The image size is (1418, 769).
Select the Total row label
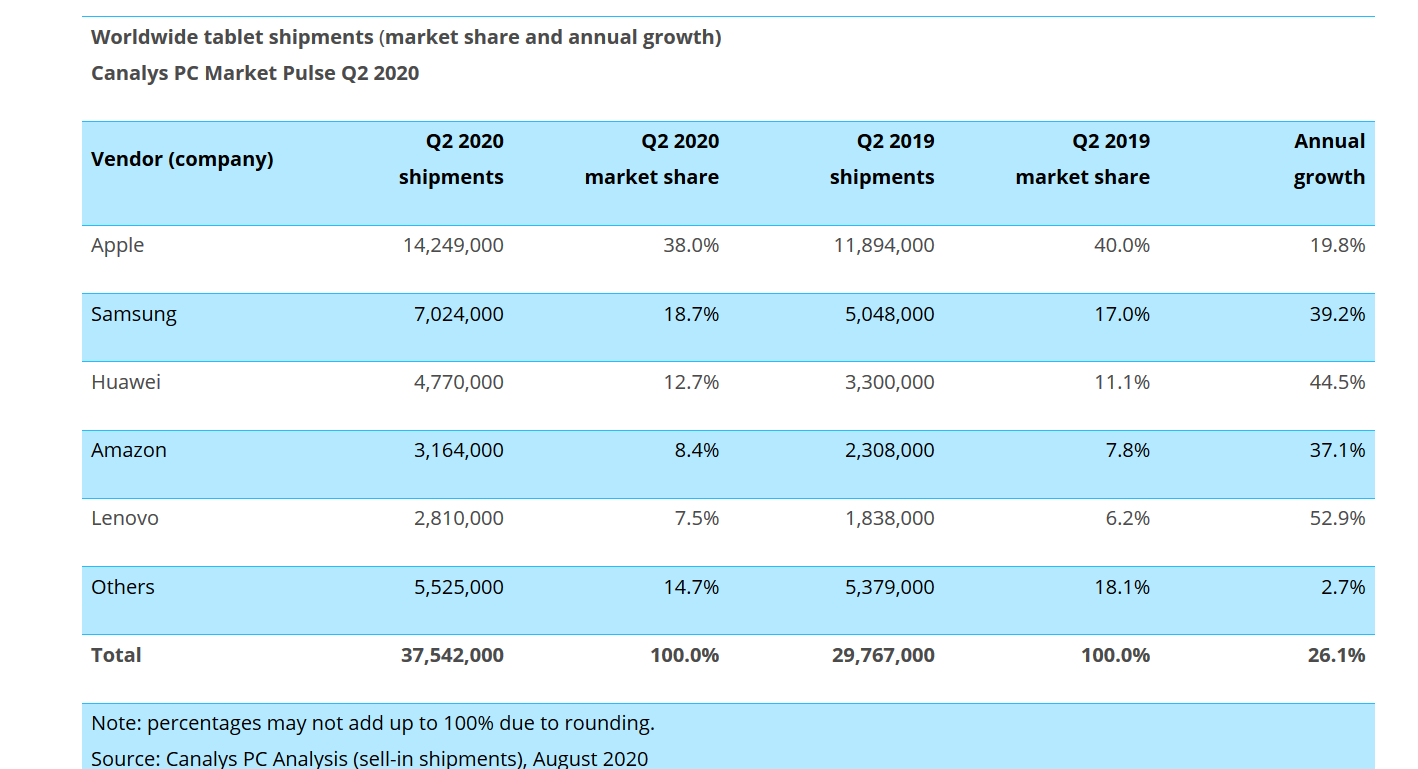116,655
